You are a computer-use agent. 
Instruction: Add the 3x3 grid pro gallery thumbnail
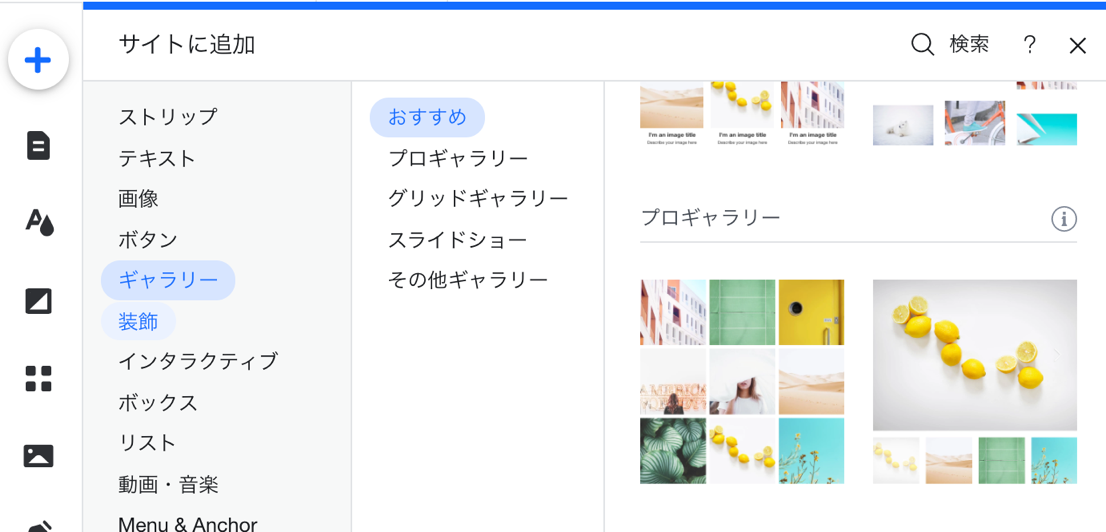pos(742,381)
